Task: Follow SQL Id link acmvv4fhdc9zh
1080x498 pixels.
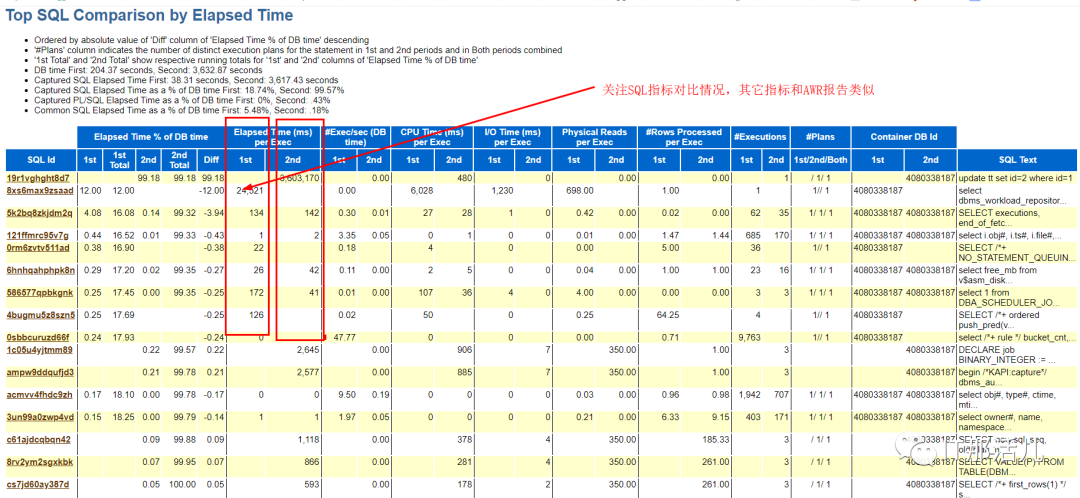Action: [x=39, y=395]
